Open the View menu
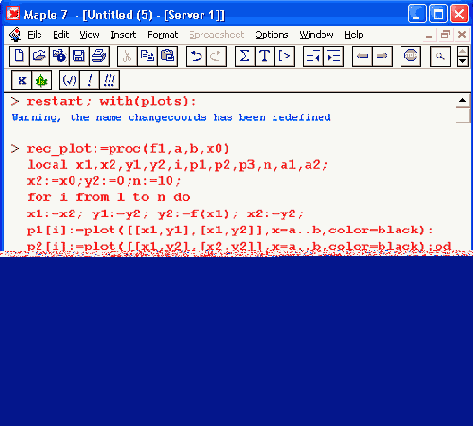The height and width of the screenshot is (426, 473). pyautogui.click(x=89, y=35)
